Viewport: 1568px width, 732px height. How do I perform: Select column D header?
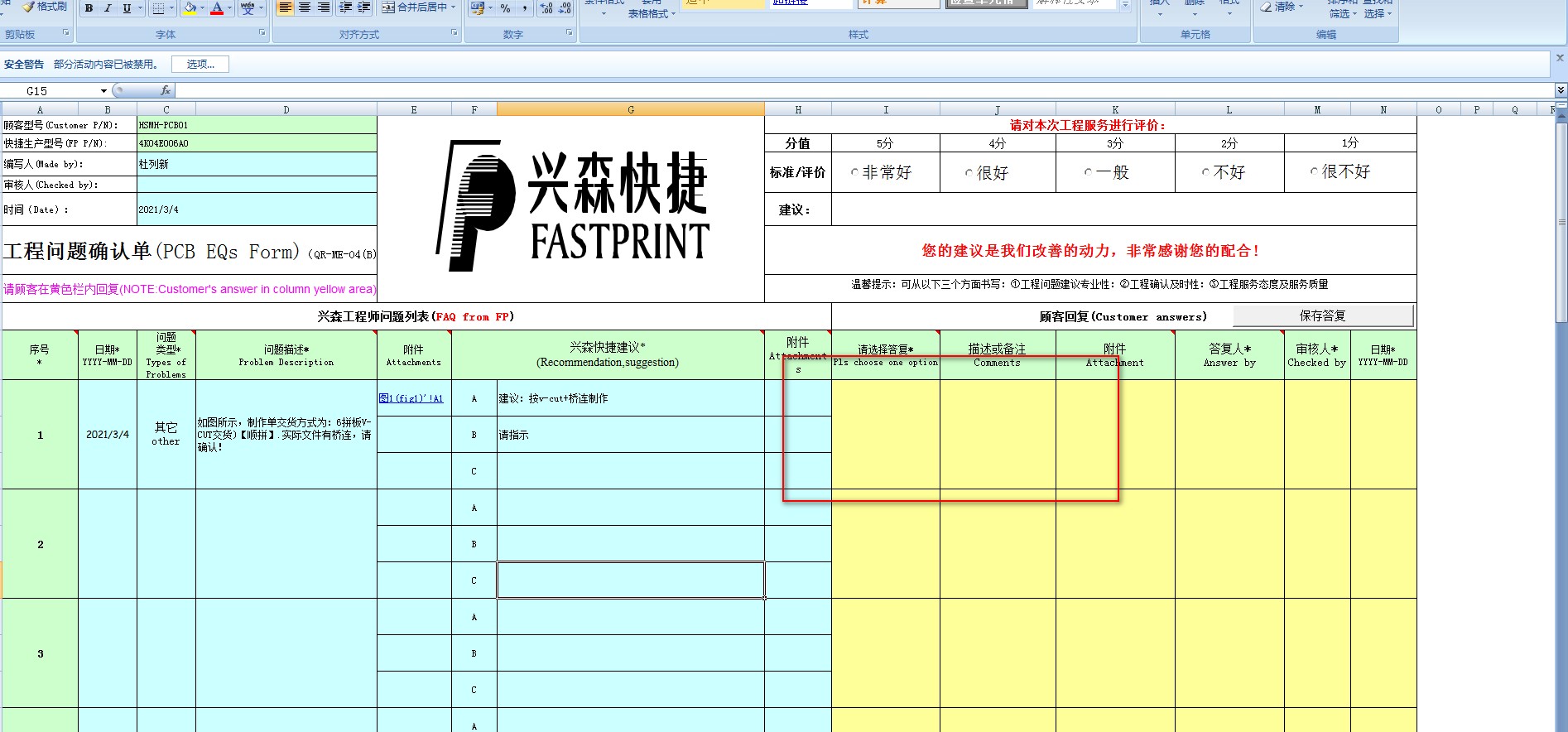point(286,109)
